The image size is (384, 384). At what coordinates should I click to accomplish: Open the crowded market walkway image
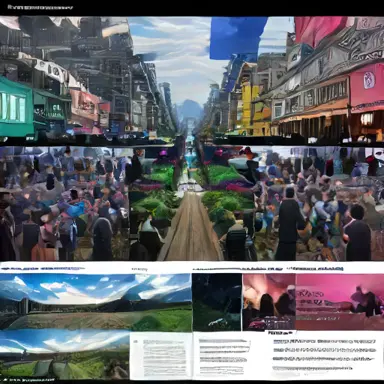192,203
